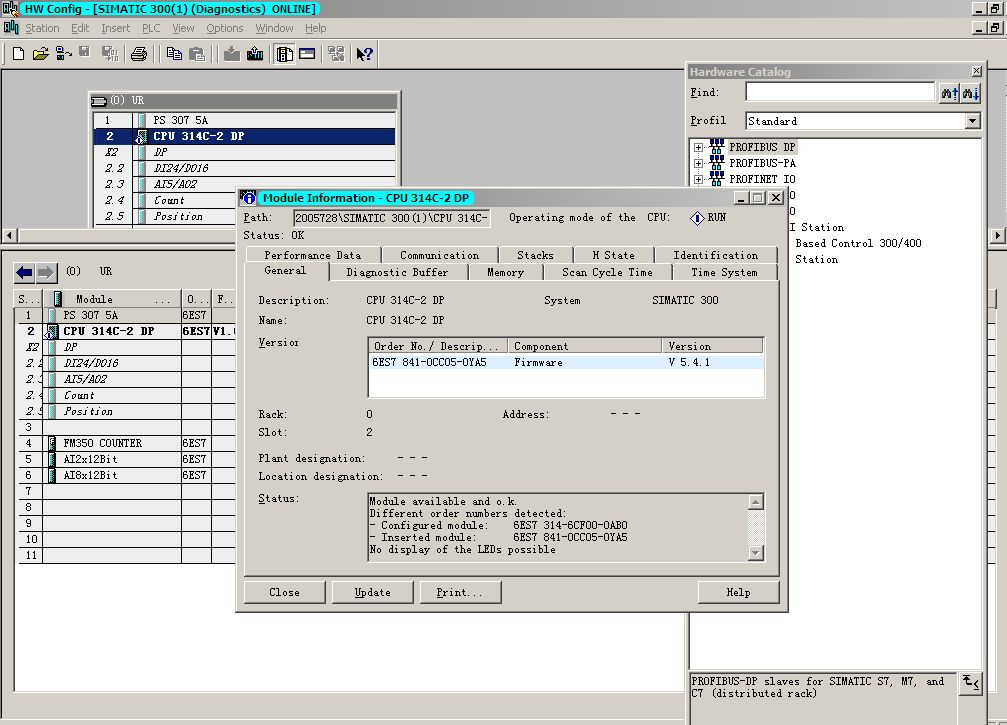
Task: Open the Profil dropdown set to Standard
Action: [x=972, y=121]
